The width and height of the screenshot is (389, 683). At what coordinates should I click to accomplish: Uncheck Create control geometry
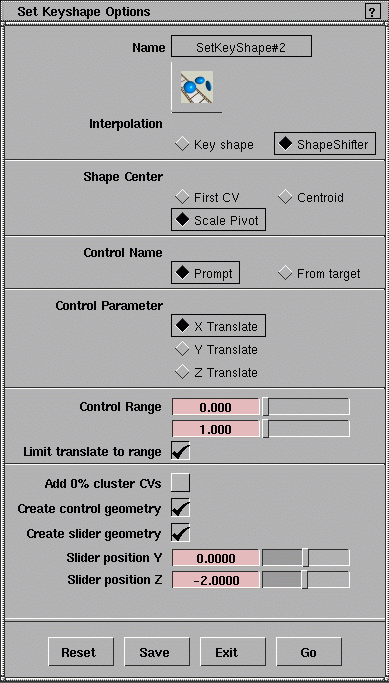point(180,508)
